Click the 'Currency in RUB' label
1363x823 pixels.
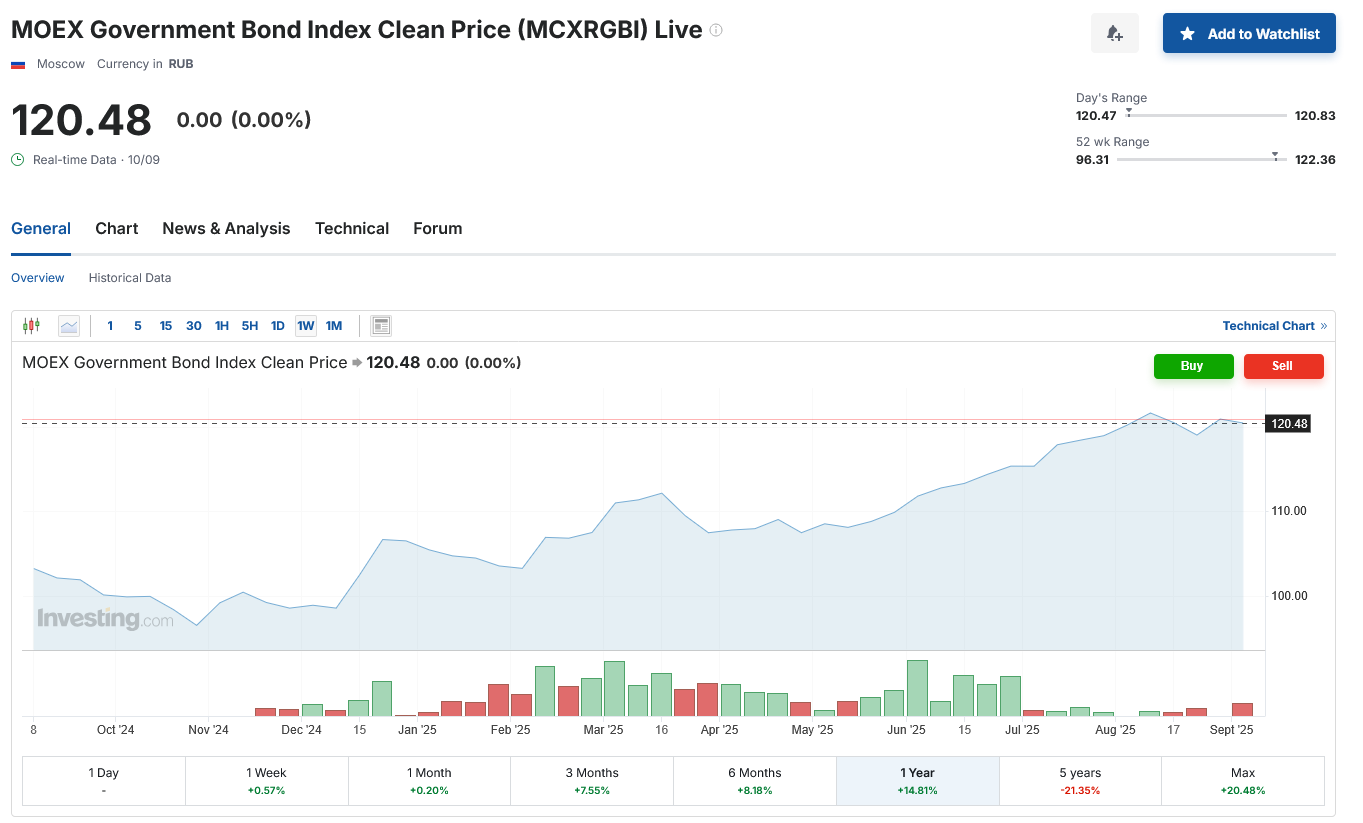coord(145,64)
